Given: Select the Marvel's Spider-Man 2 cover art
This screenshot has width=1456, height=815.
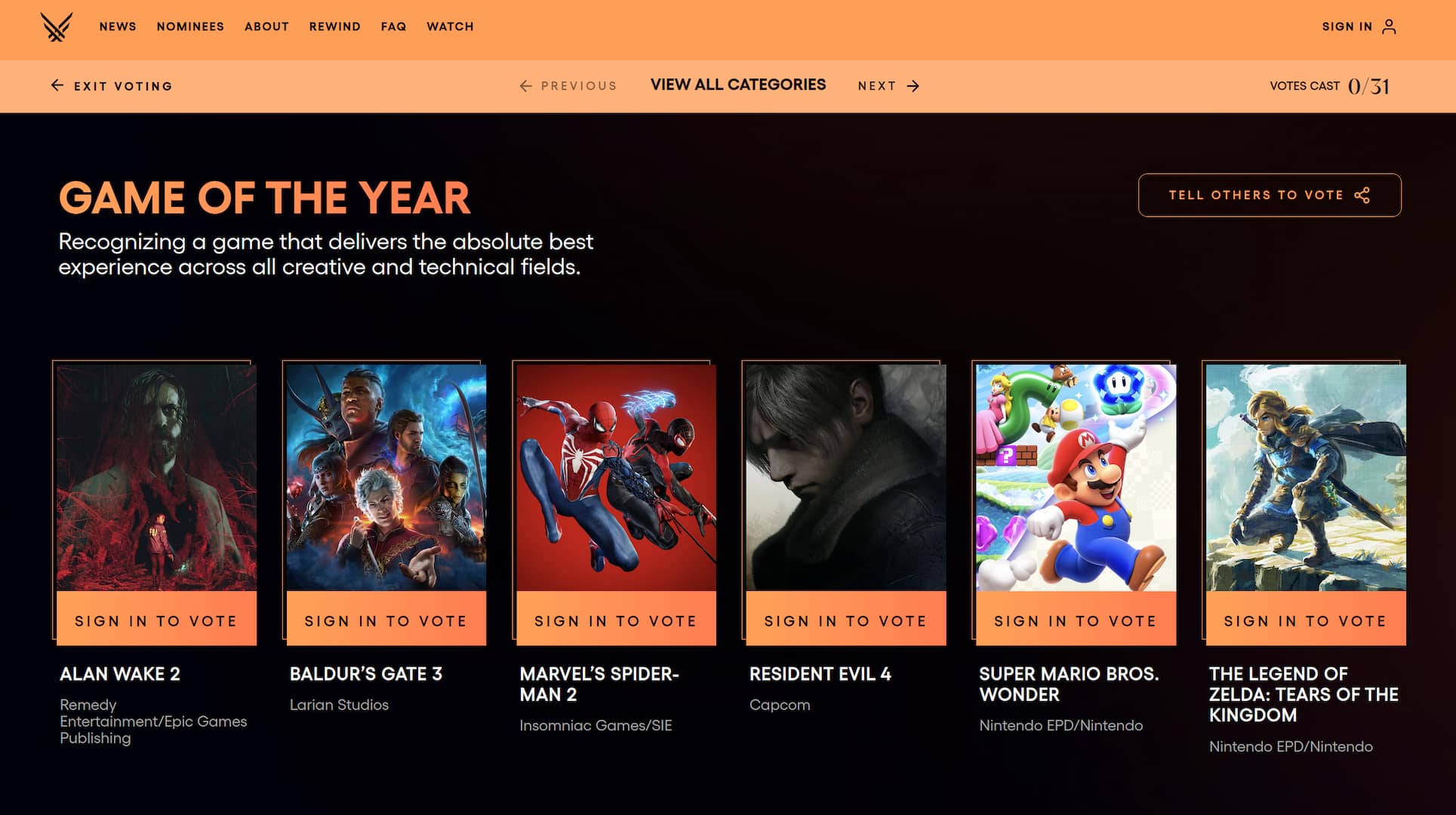Looking at the screenshot, I should tap(616, 478).
